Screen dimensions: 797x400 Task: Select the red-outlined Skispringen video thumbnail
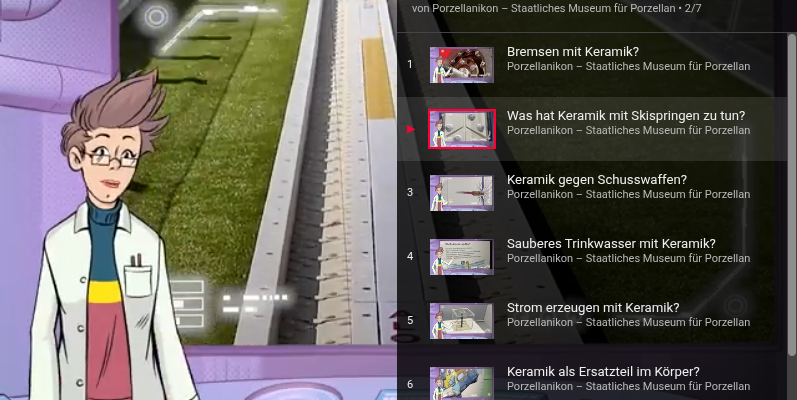coord(462,129)
